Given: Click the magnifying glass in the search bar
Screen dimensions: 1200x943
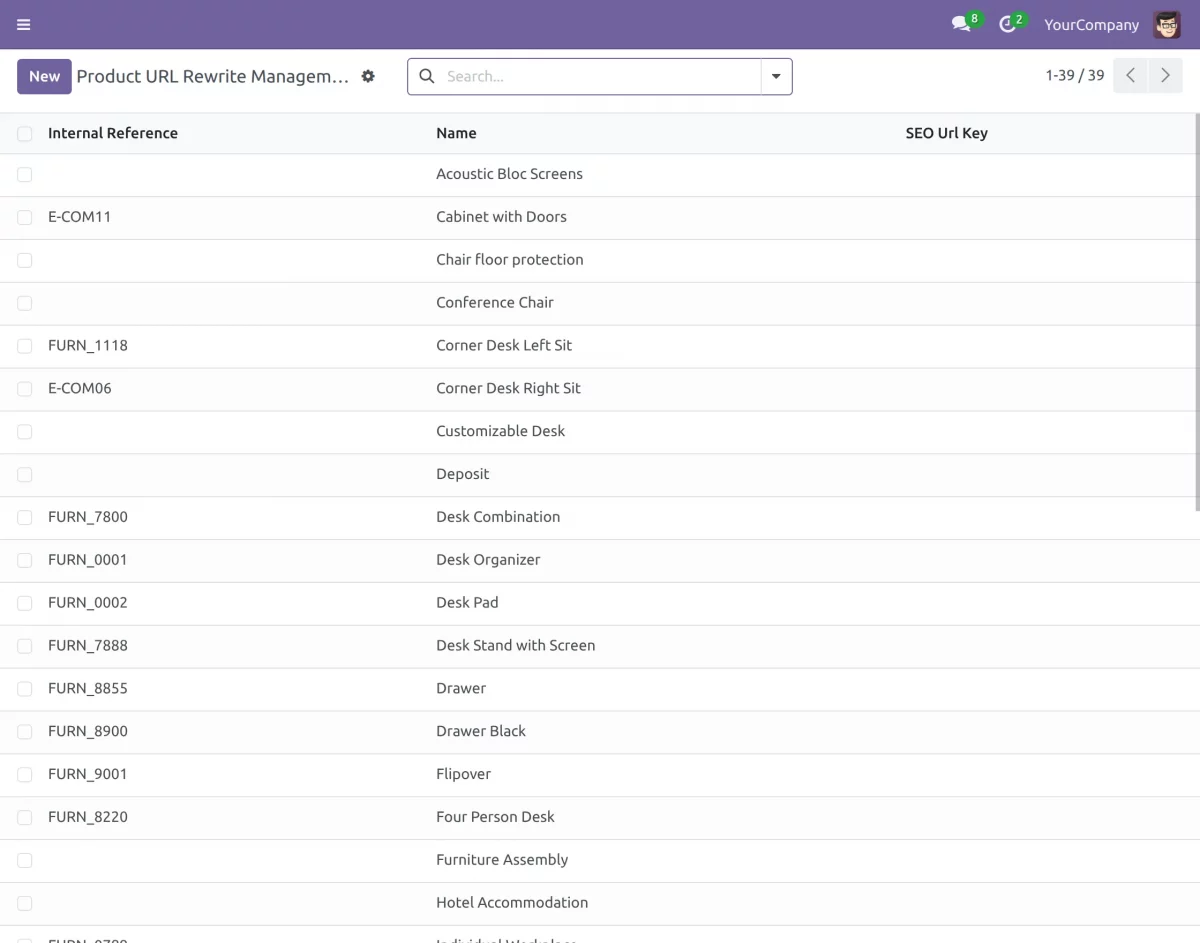Looking at the screenshot, I should coord(426,75).
